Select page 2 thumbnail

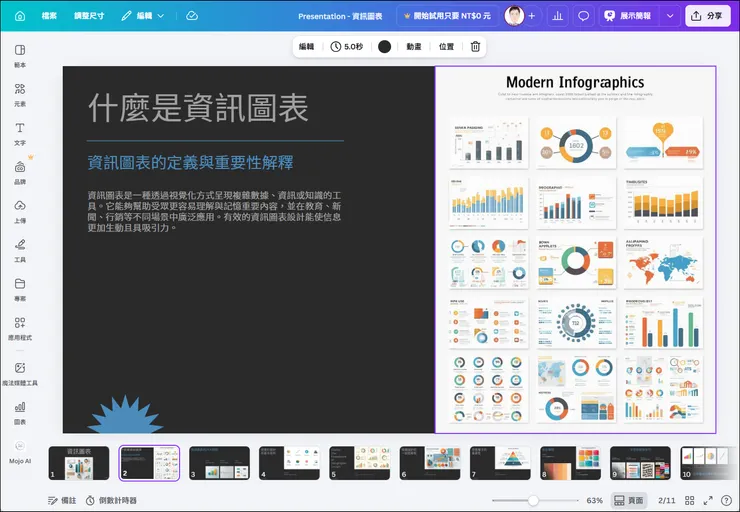(149, 463)
